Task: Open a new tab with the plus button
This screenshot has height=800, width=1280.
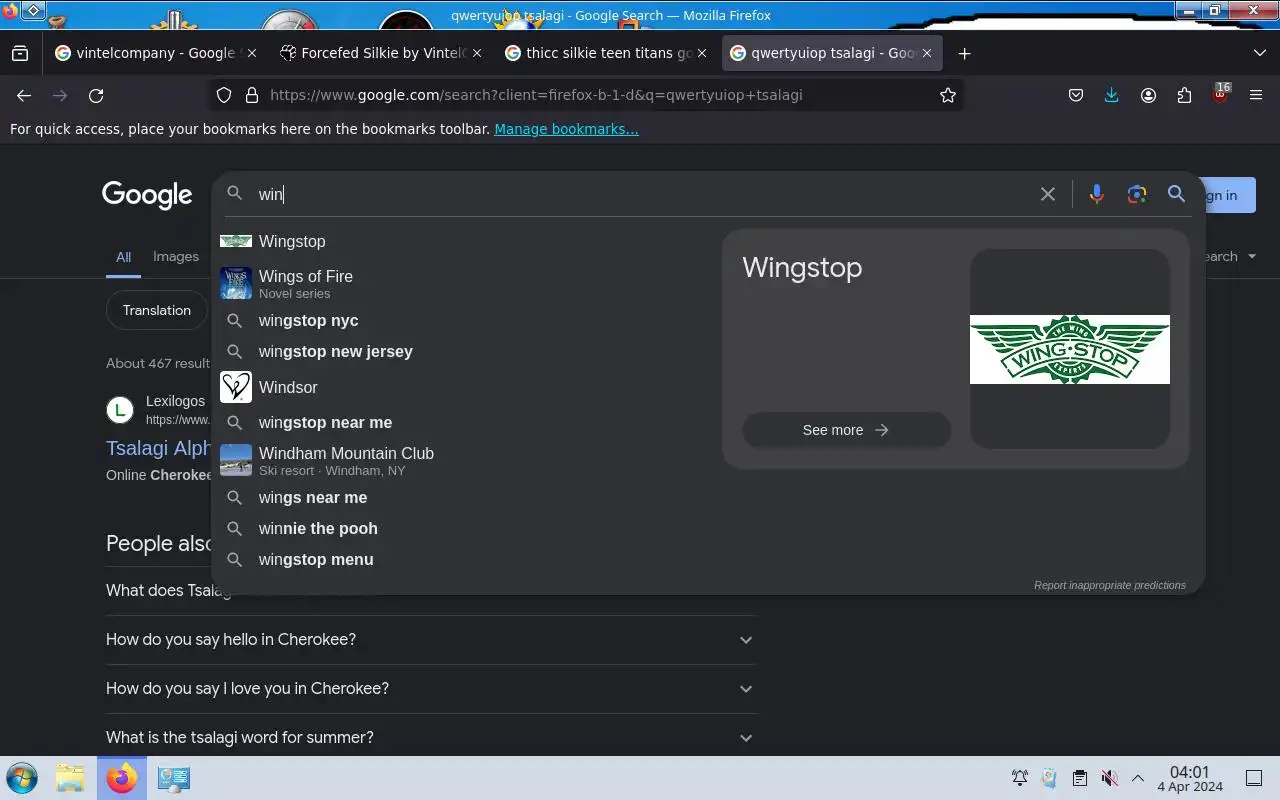Action: tap(964, 53)
